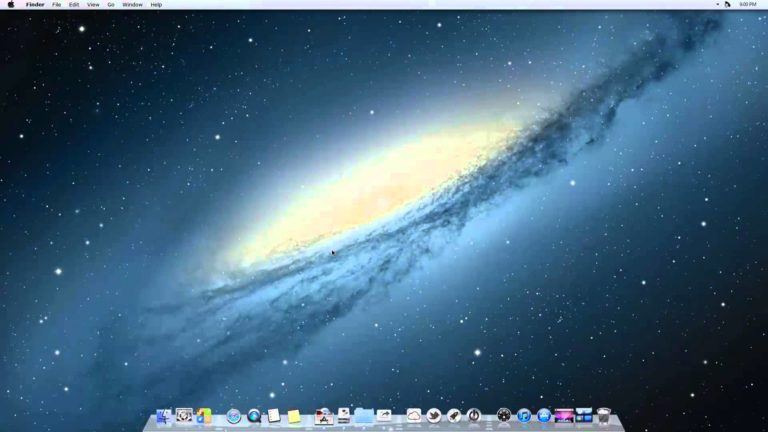Open Dashboard gauge icon in Dock

tap(504, 416)
